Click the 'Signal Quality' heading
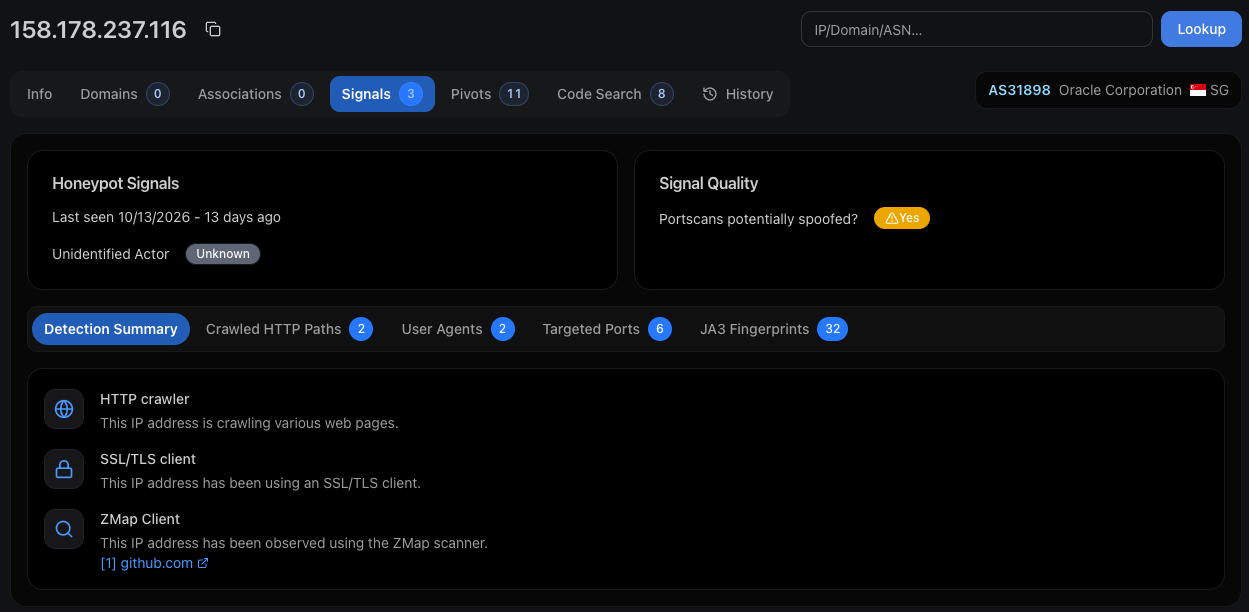 [708, 183]
